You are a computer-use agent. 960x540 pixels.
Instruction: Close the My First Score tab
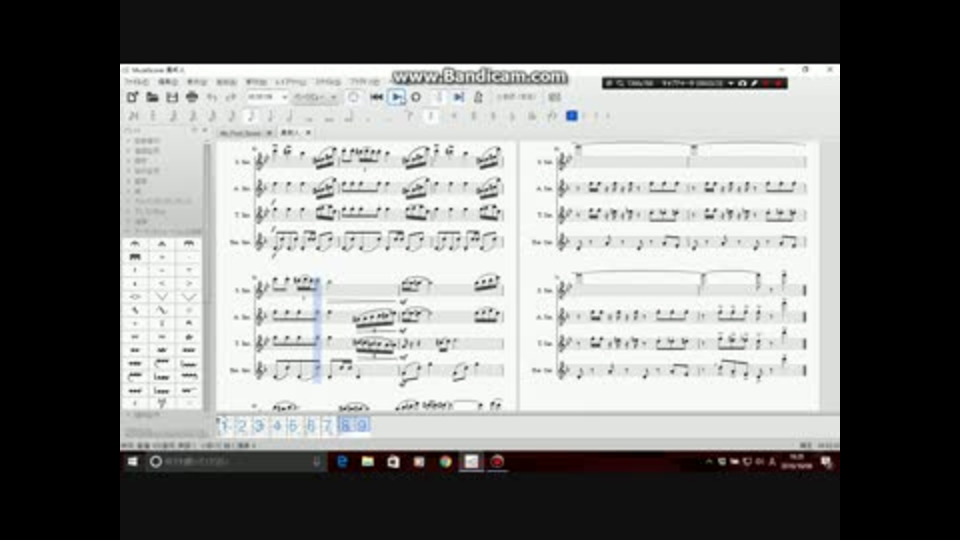269,133
